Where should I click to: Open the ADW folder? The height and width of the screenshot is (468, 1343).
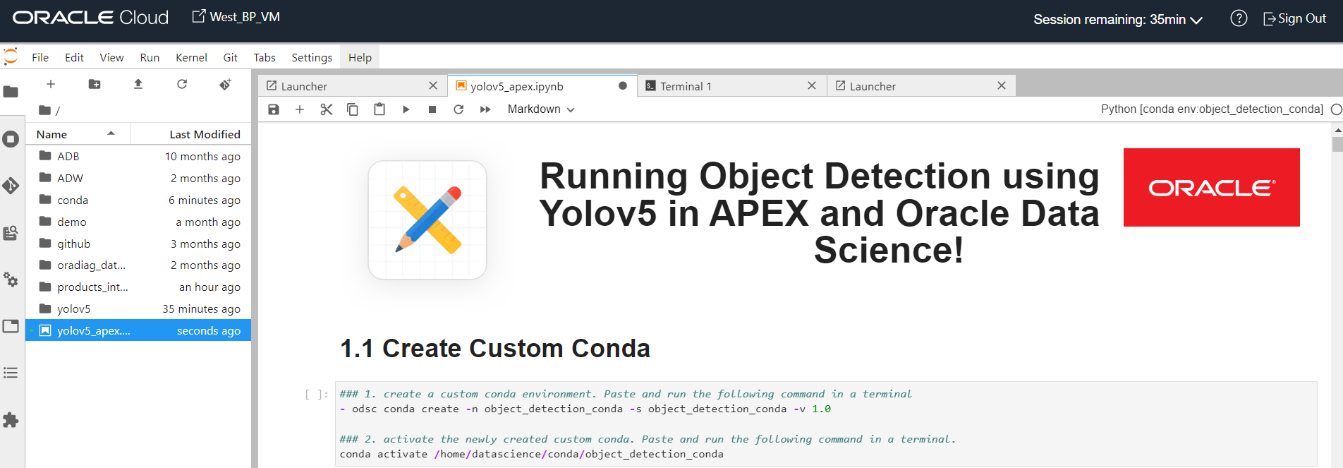tap(138, 178)
